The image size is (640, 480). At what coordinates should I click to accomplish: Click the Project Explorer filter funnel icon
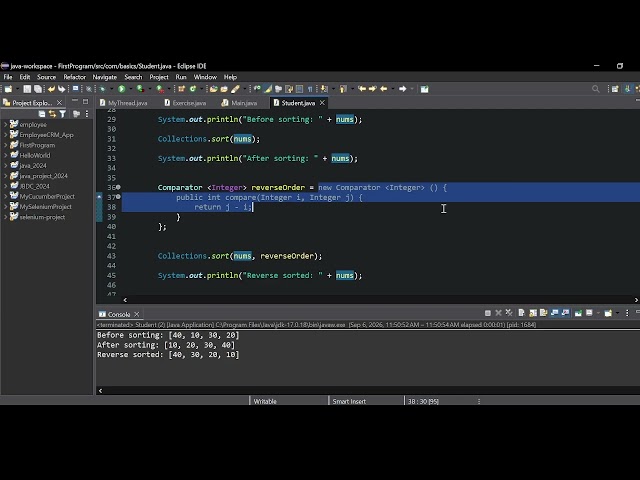(x=62, y=114)
